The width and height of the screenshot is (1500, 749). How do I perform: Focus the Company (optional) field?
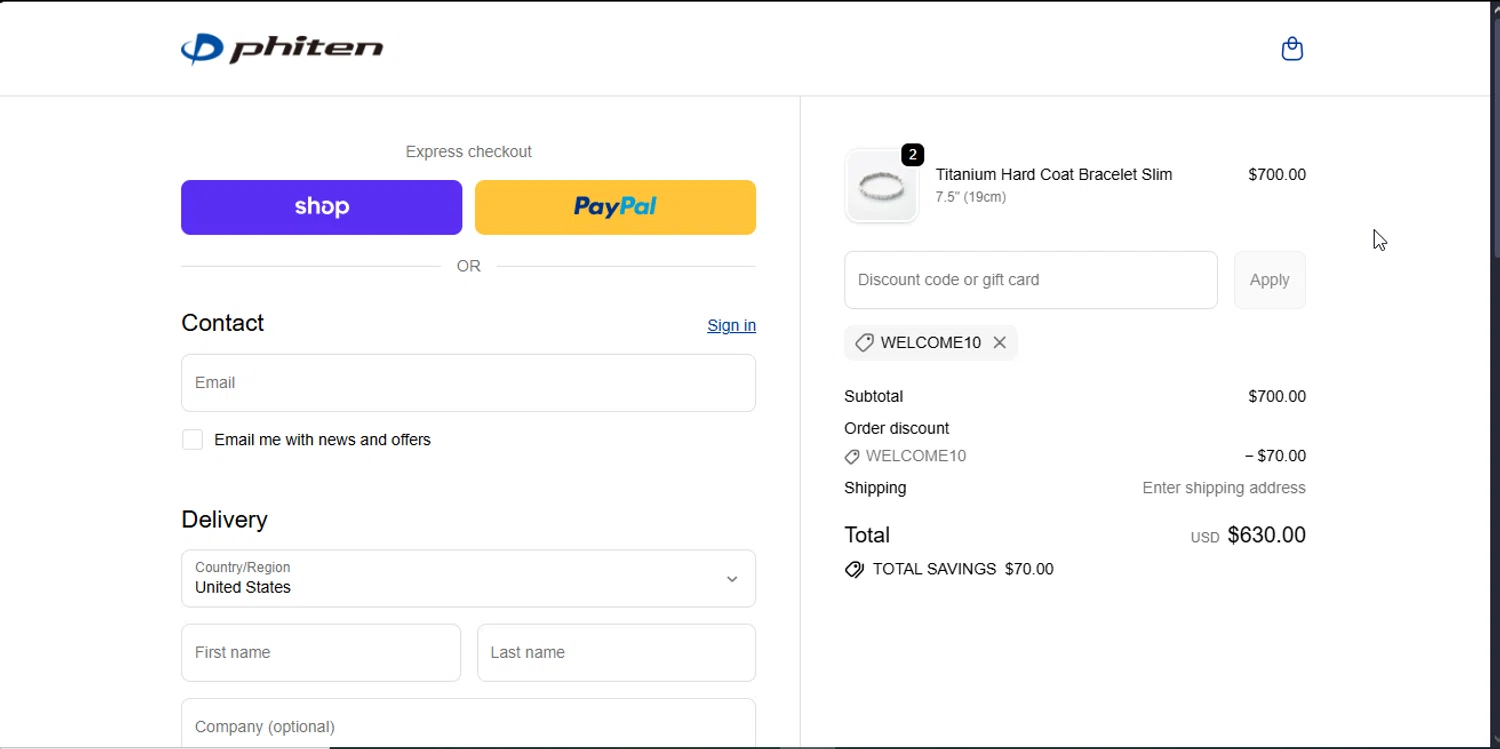(x=468, y=724)
